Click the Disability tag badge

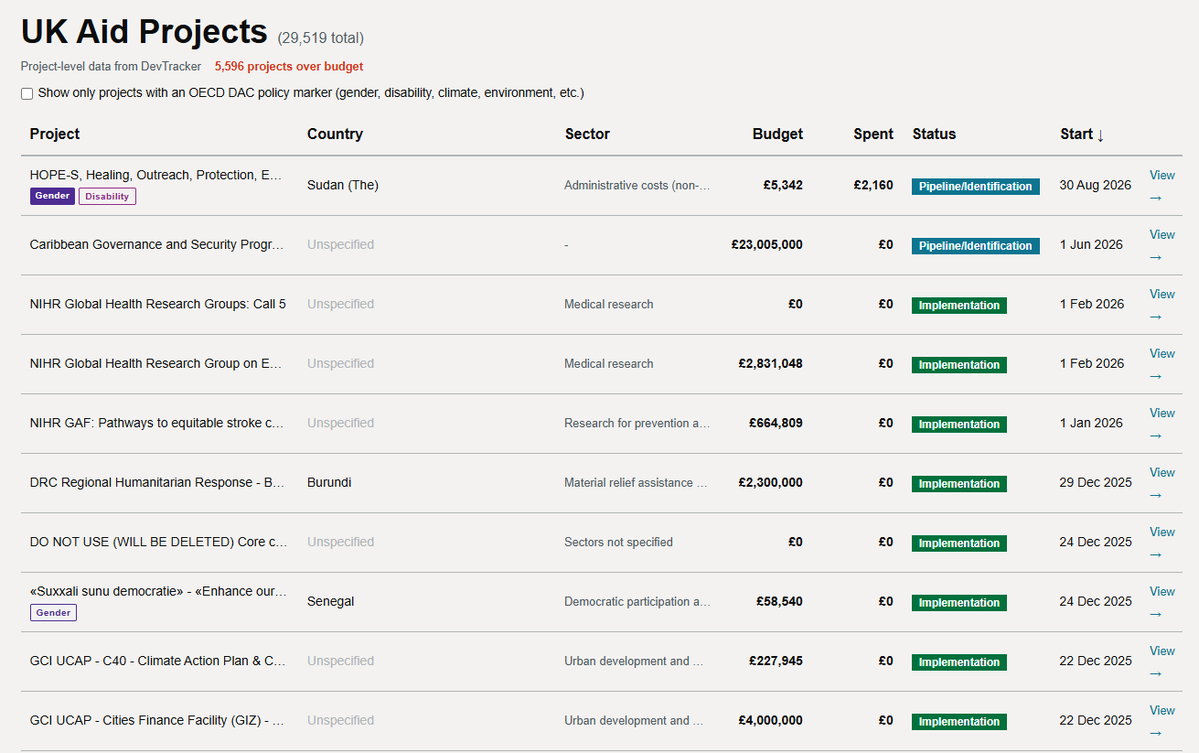107,196
